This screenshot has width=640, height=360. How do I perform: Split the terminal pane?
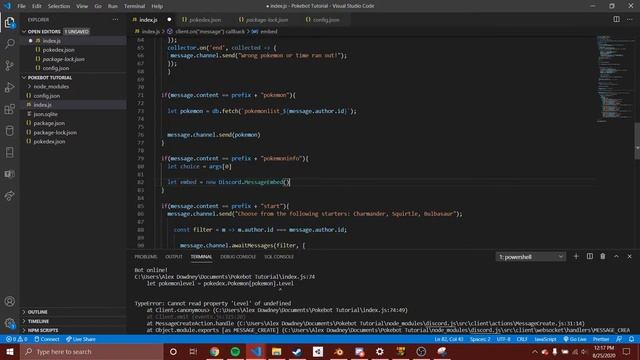(x=590, y=256)
